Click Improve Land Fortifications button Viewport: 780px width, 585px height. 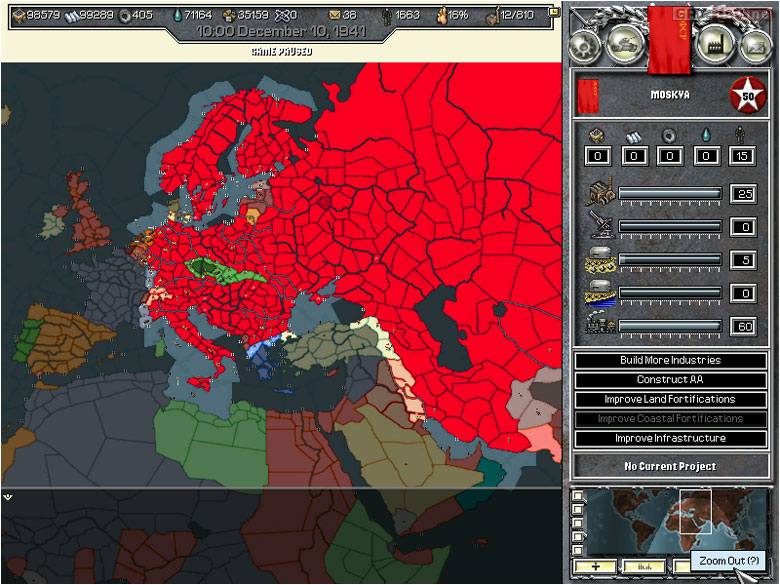click(x=670, y=399)
